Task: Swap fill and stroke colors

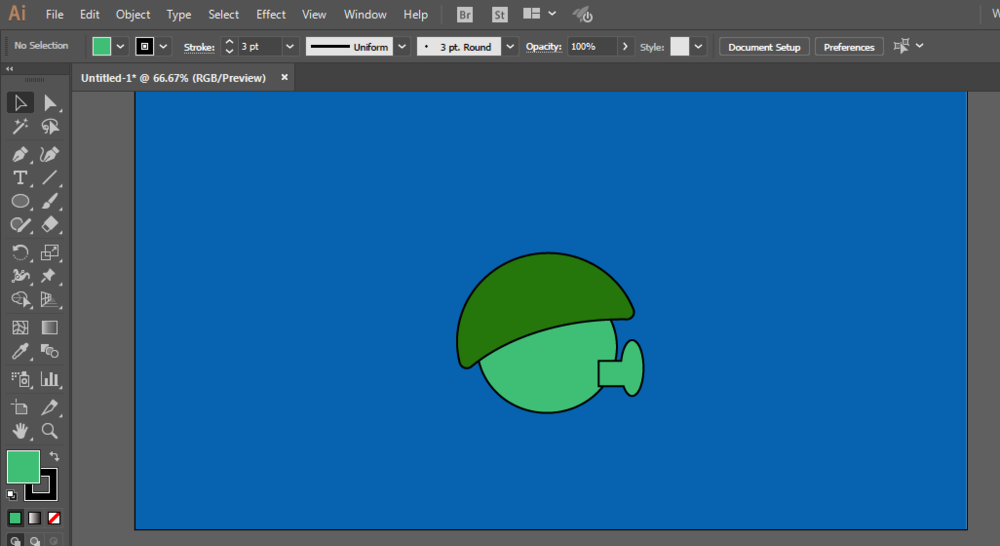Action: [x=54, y=456]
